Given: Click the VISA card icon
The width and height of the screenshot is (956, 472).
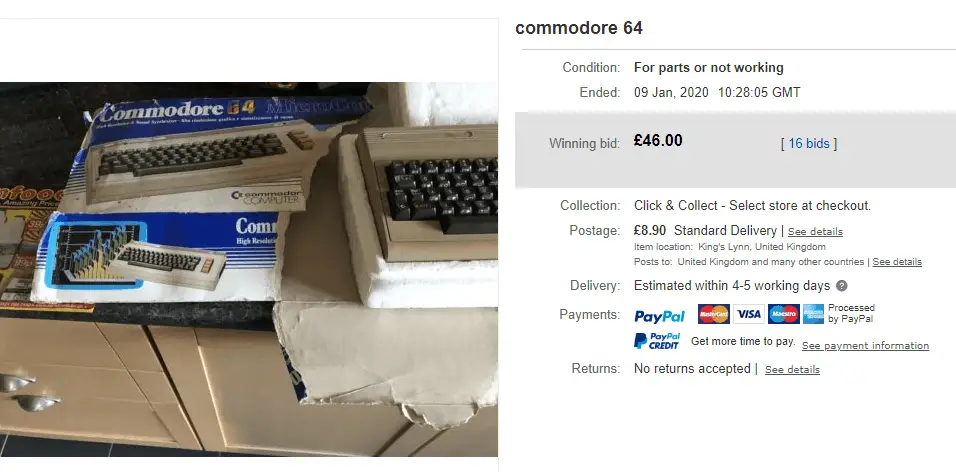Looking at the screenshot, I should pos(749,314).
